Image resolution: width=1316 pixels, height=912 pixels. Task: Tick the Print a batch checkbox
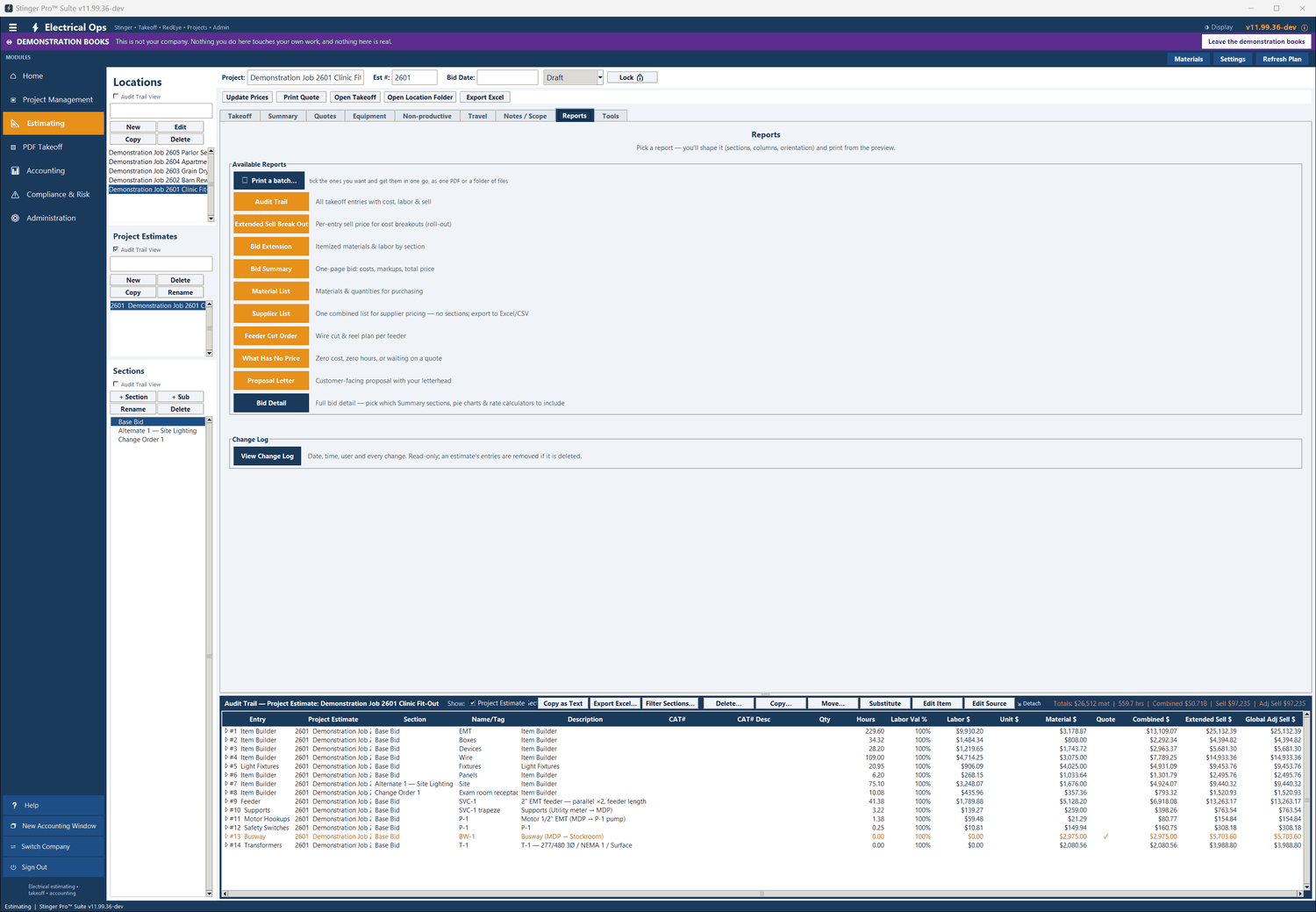tap(245, 181)
